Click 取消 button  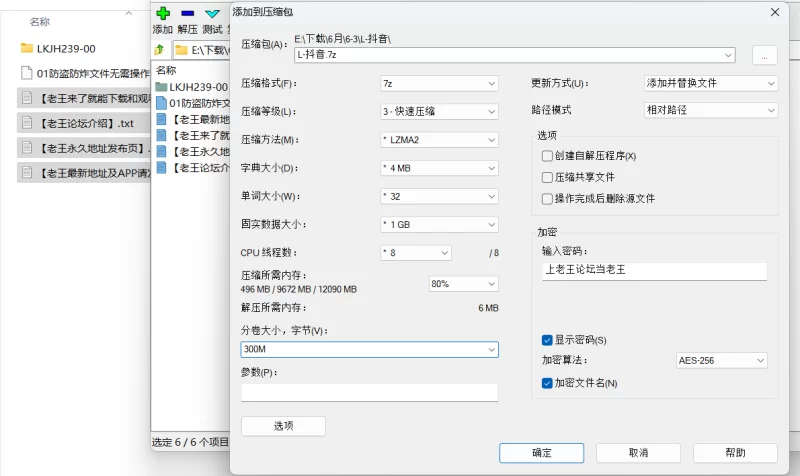638,453
